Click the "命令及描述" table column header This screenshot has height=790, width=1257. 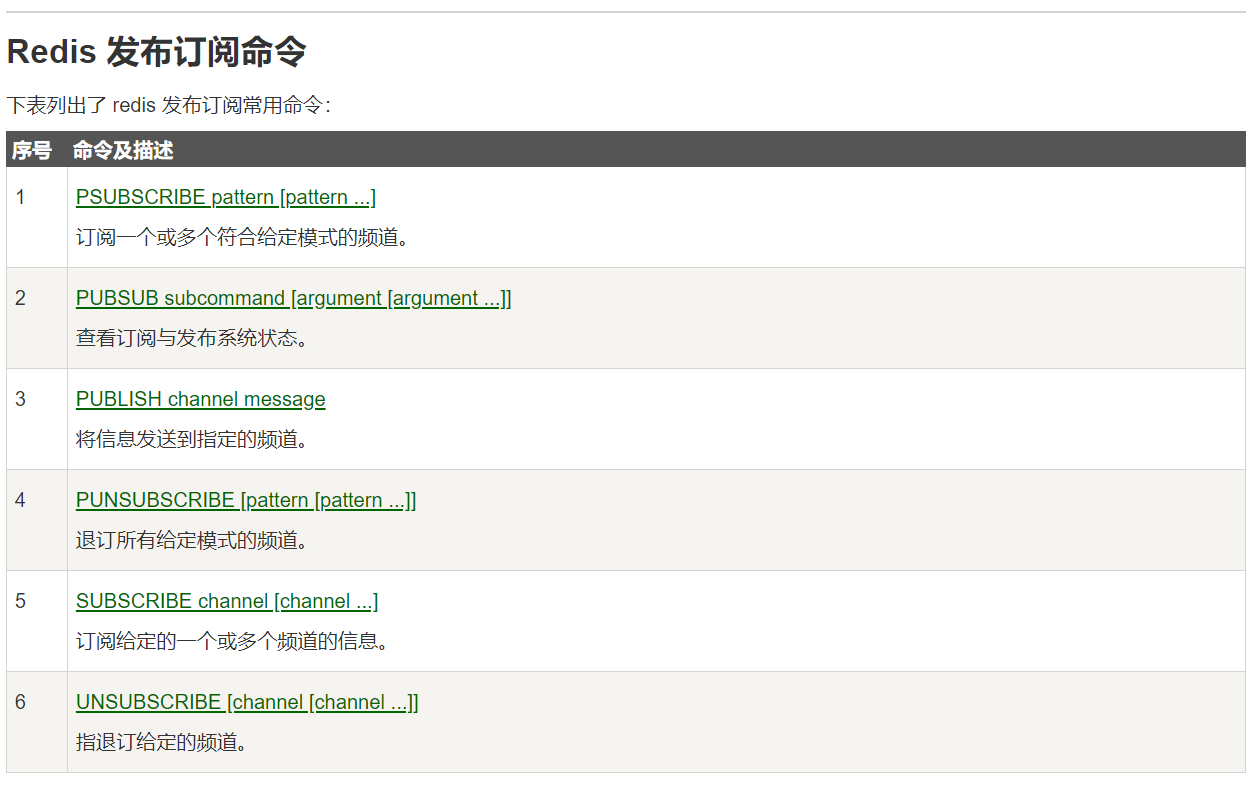click(123, 150)
